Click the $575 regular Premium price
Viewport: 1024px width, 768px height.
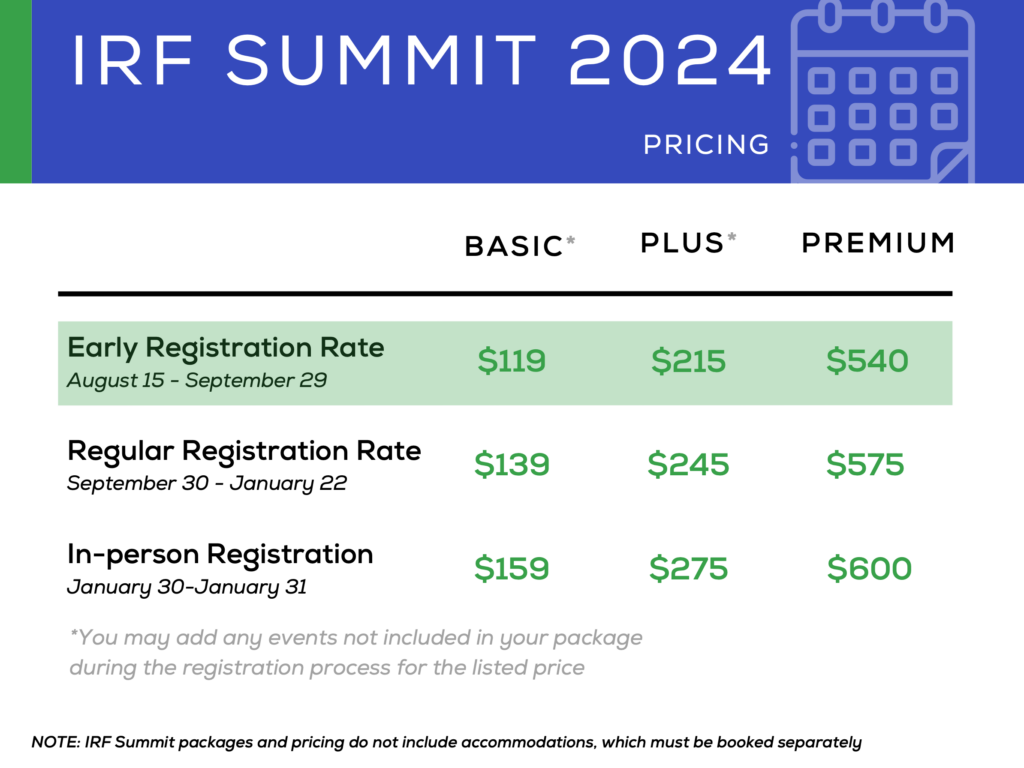865,464
